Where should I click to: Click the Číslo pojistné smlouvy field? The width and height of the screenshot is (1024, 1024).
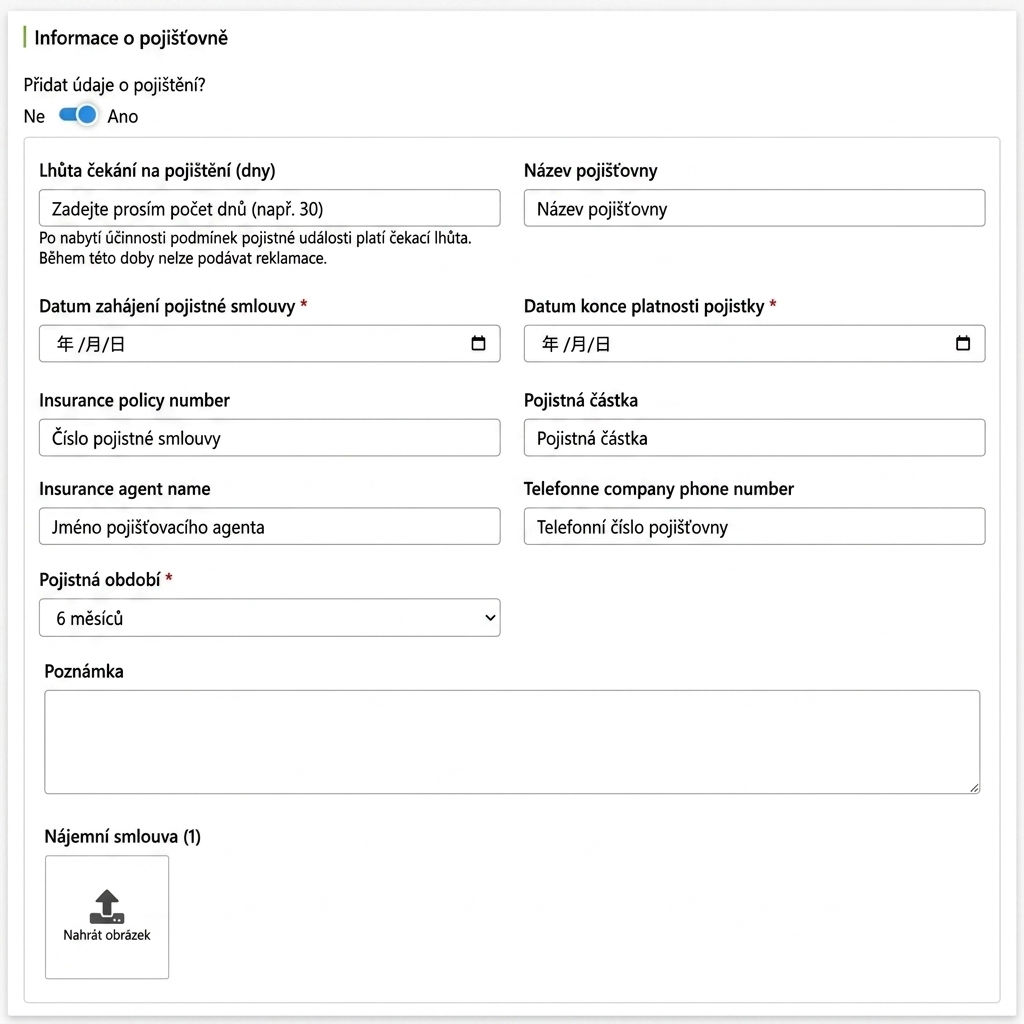270,438
